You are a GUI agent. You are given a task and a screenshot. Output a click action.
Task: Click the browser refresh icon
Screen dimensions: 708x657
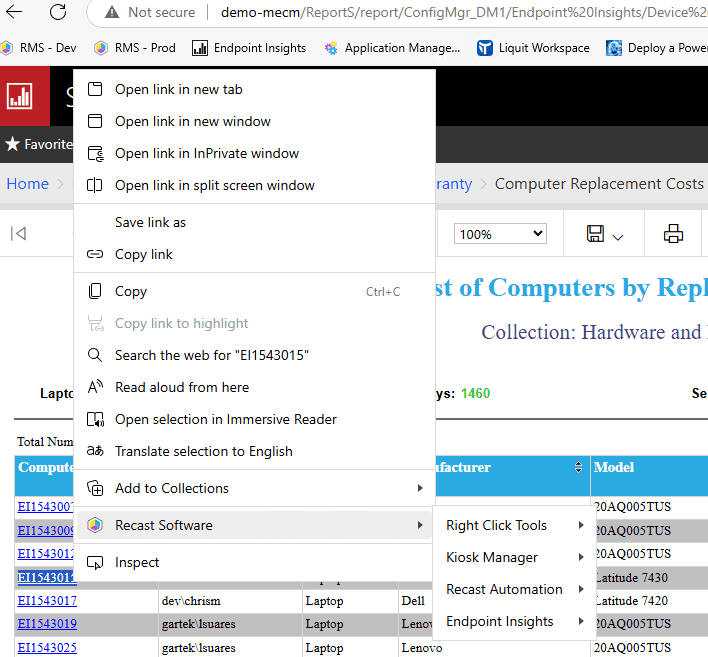(58, 12)
